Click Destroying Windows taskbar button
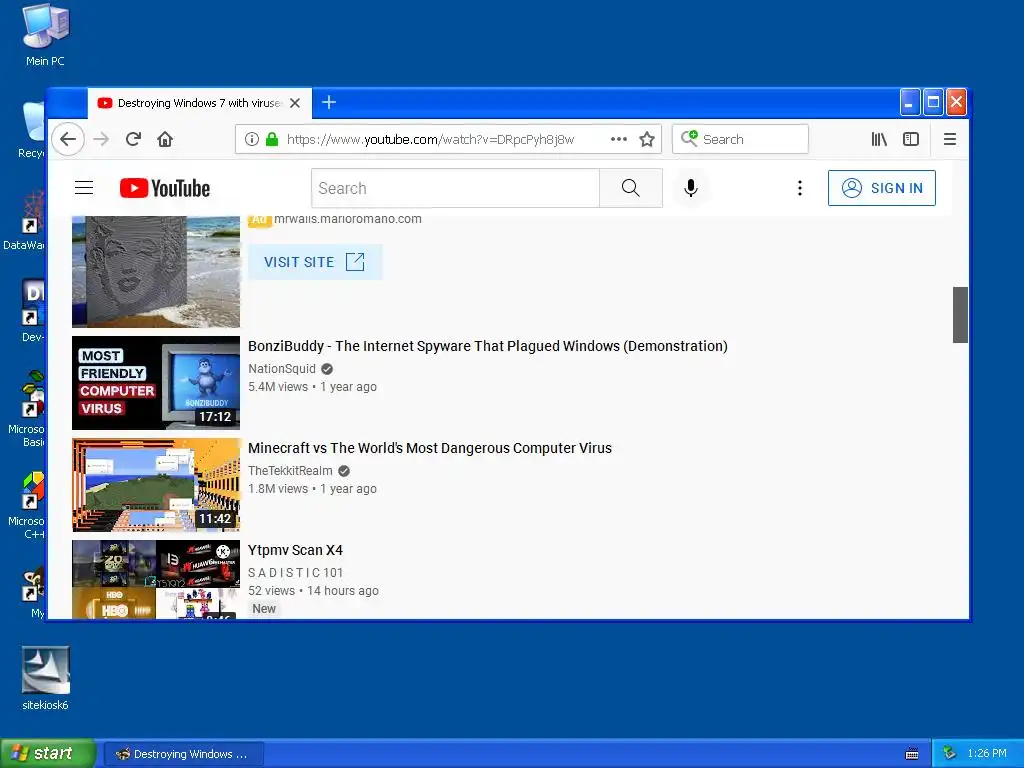1024x768 pixels. (184, 754)
